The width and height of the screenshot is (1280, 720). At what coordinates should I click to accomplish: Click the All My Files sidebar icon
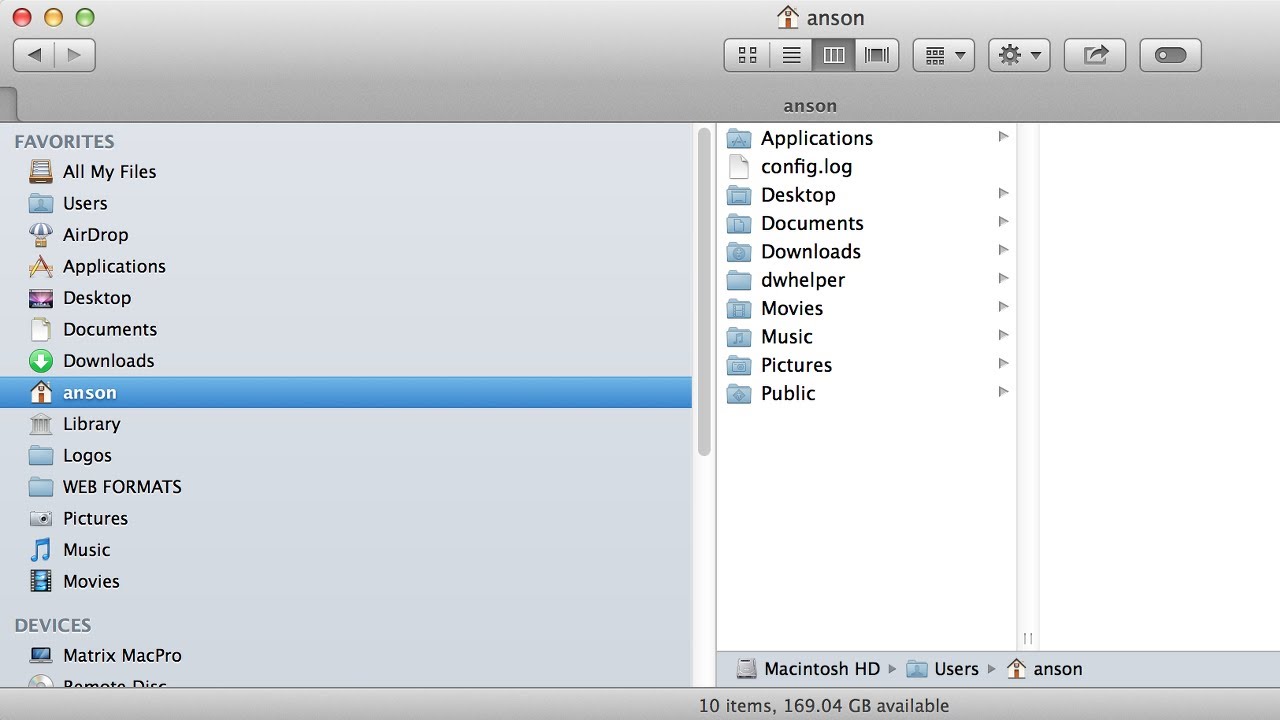(41, 171)
